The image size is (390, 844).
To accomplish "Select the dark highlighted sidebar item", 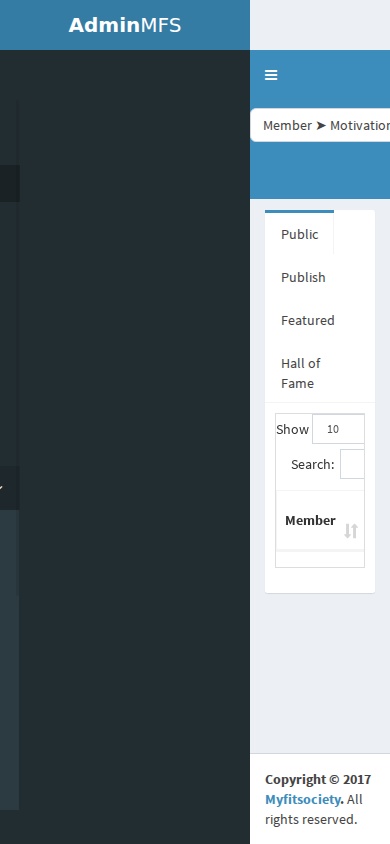I will click(x=10, y=184).
